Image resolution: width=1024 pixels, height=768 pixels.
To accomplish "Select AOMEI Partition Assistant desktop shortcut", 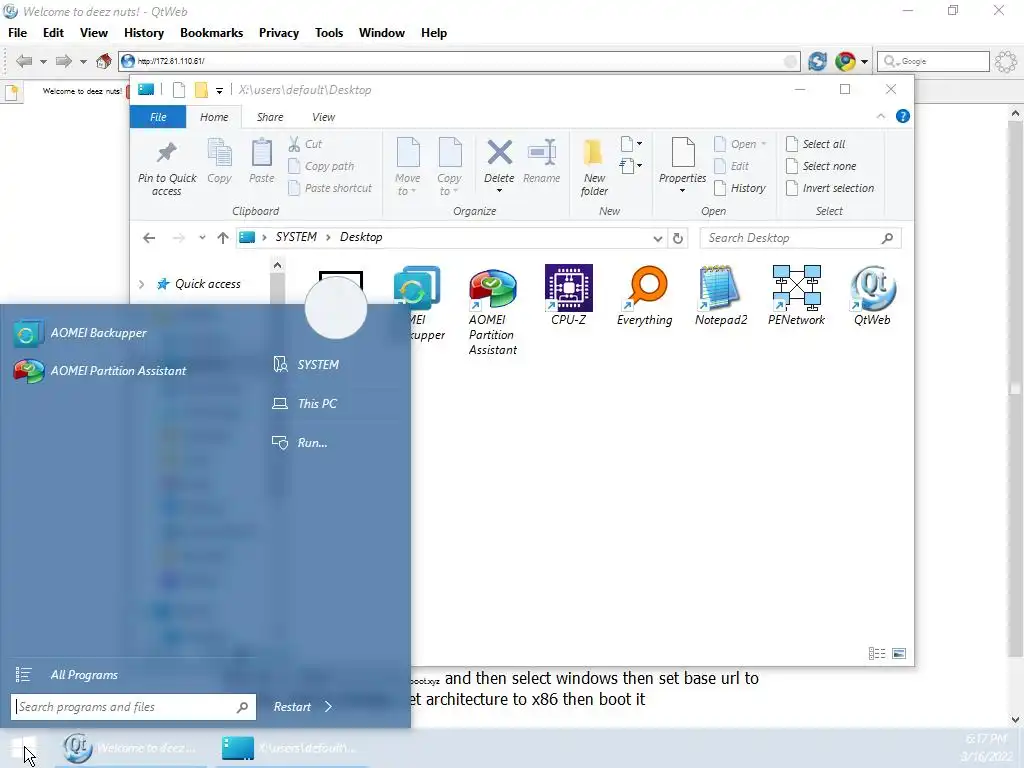I will pyautogui.click(x=493, y=312).
